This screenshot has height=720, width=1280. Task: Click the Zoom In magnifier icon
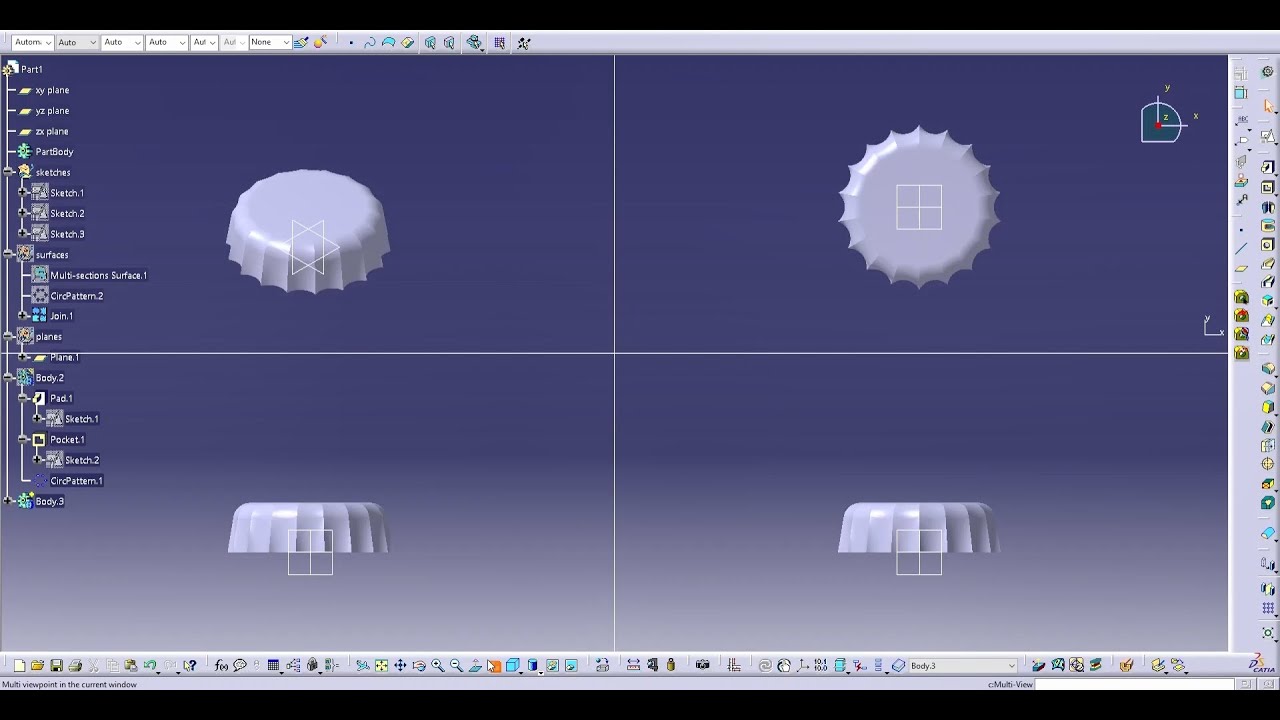coord(437,665)
